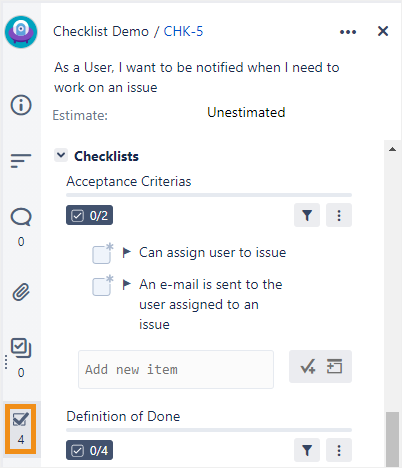Open the Acceptance Criterias three-dot menu
Screen dimensions: 402x468
pos(339,215)
